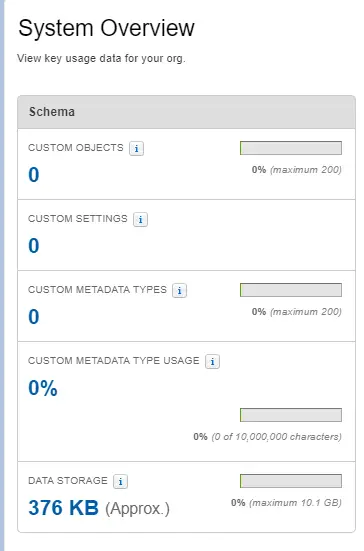Open the Custom Metadata Types count 0

(34, 317)
